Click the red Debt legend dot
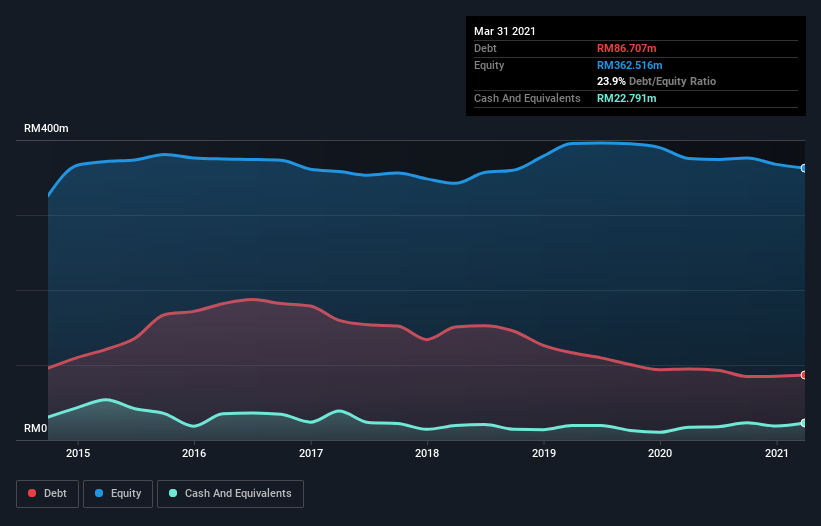Viewport: 821px width, 526px height. click(x=32, y=493)
